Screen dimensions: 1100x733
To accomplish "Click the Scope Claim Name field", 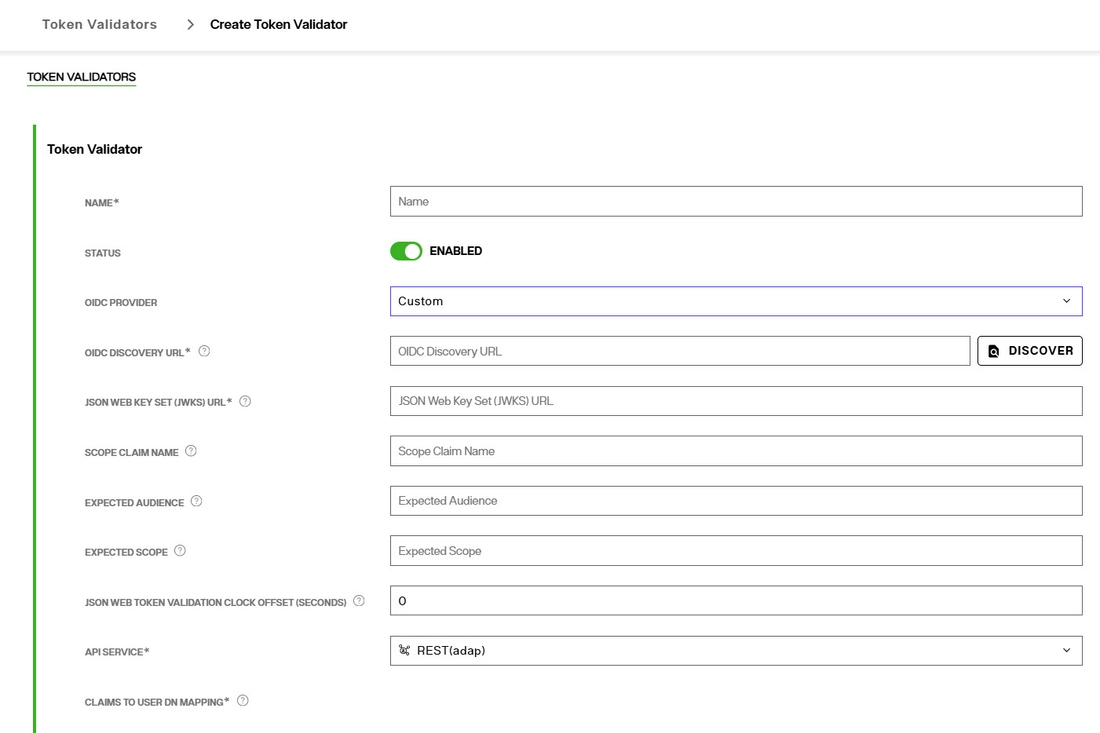I will 736,451.
